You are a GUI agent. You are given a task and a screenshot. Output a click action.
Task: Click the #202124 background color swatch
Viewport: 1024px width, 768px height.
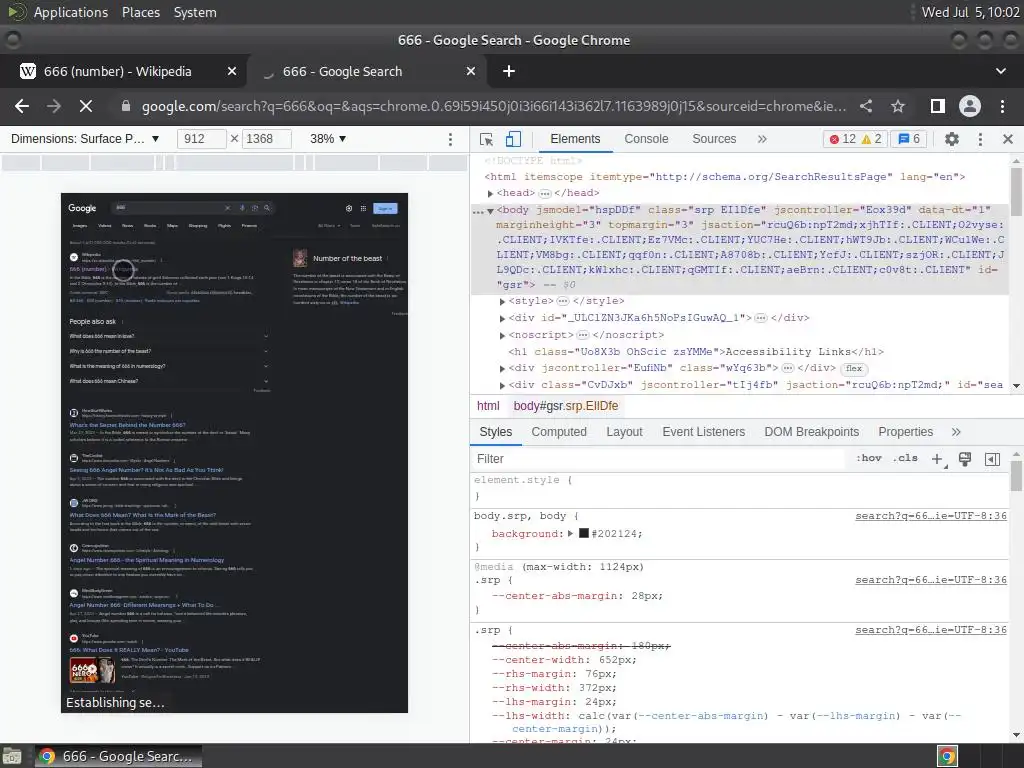(584, 534)
